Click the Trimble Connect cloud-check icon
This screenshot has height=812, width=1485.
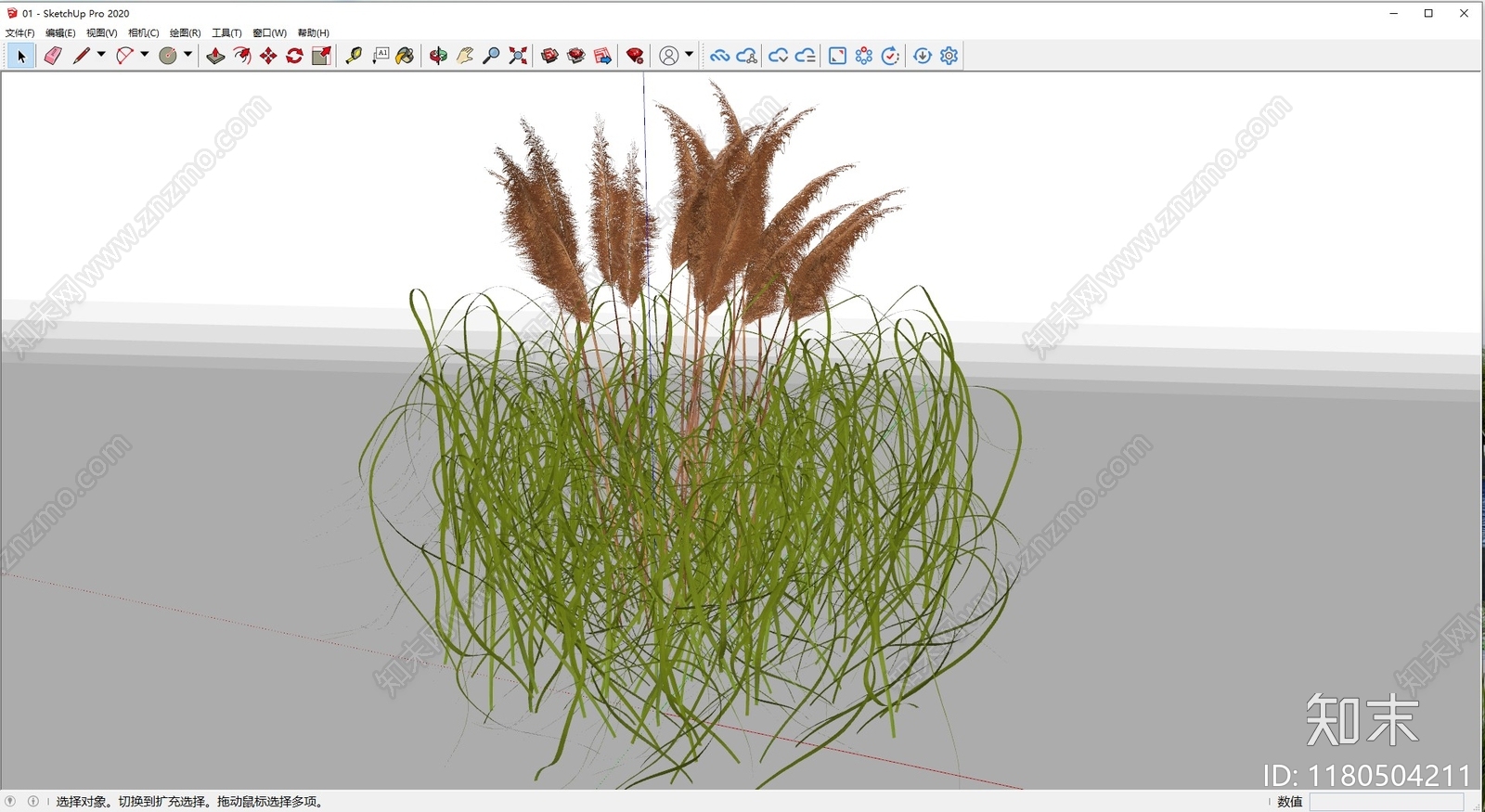[x=778, y=56]
